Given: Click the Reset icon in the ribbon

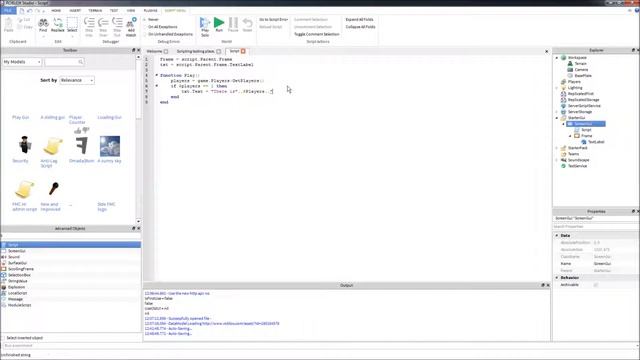Looking at the screenshot, I should pyautogui.click(x=247, y=22).
